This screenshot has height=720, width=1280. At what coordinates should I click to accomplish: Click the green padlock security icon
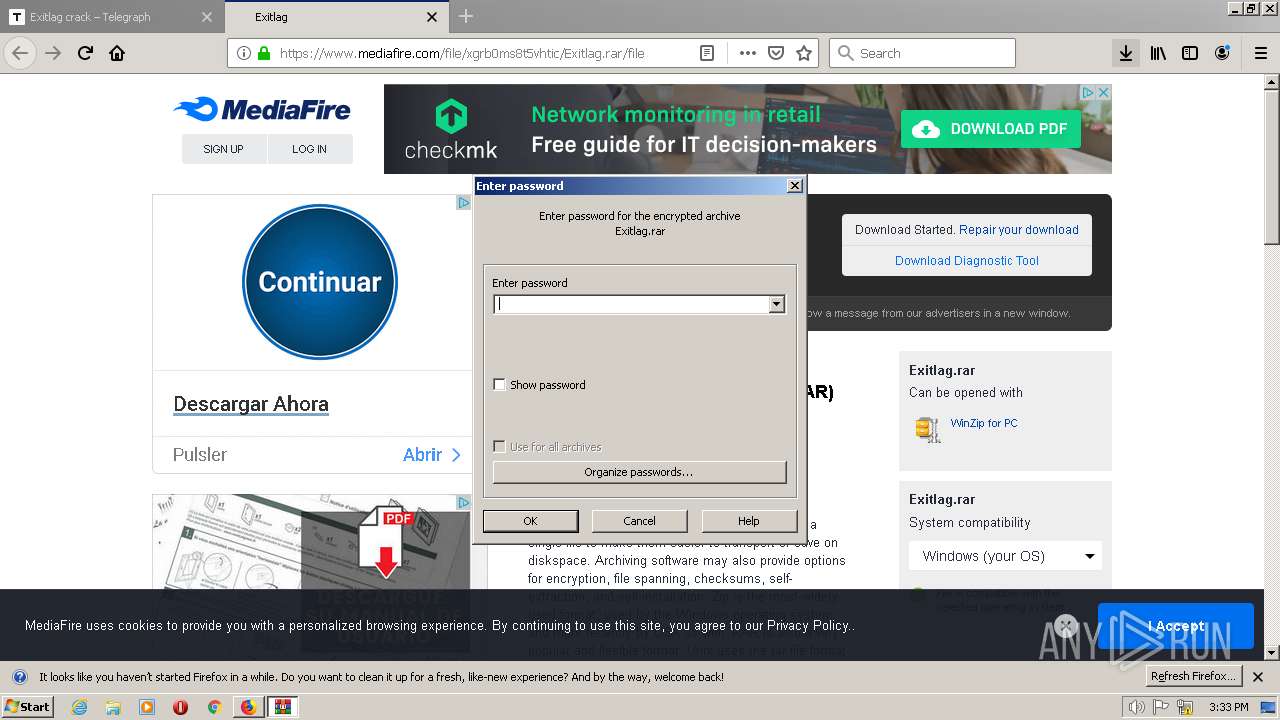pyautogui.click(x=264, y=53)
